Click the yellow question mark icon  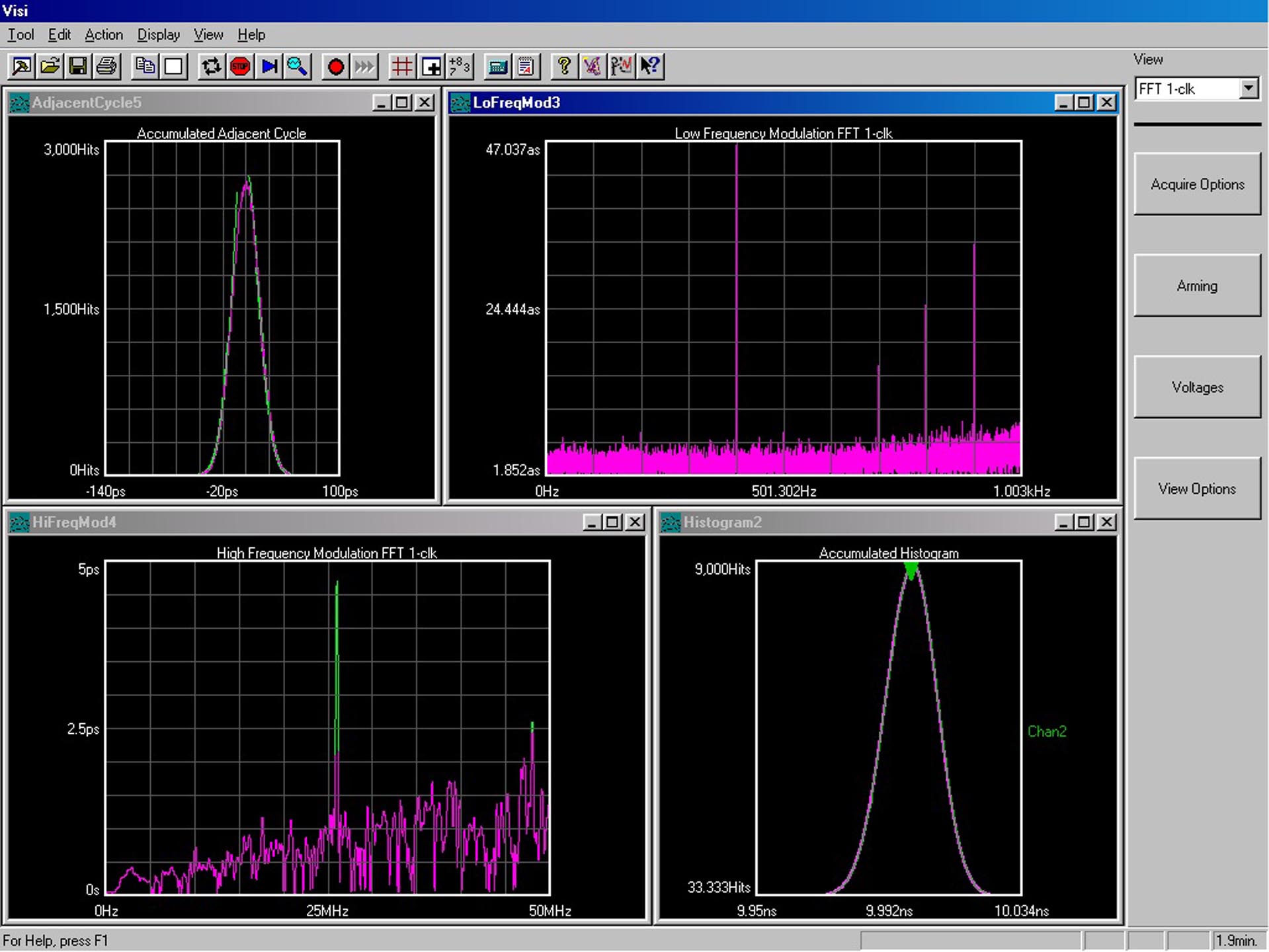point(564,66)
